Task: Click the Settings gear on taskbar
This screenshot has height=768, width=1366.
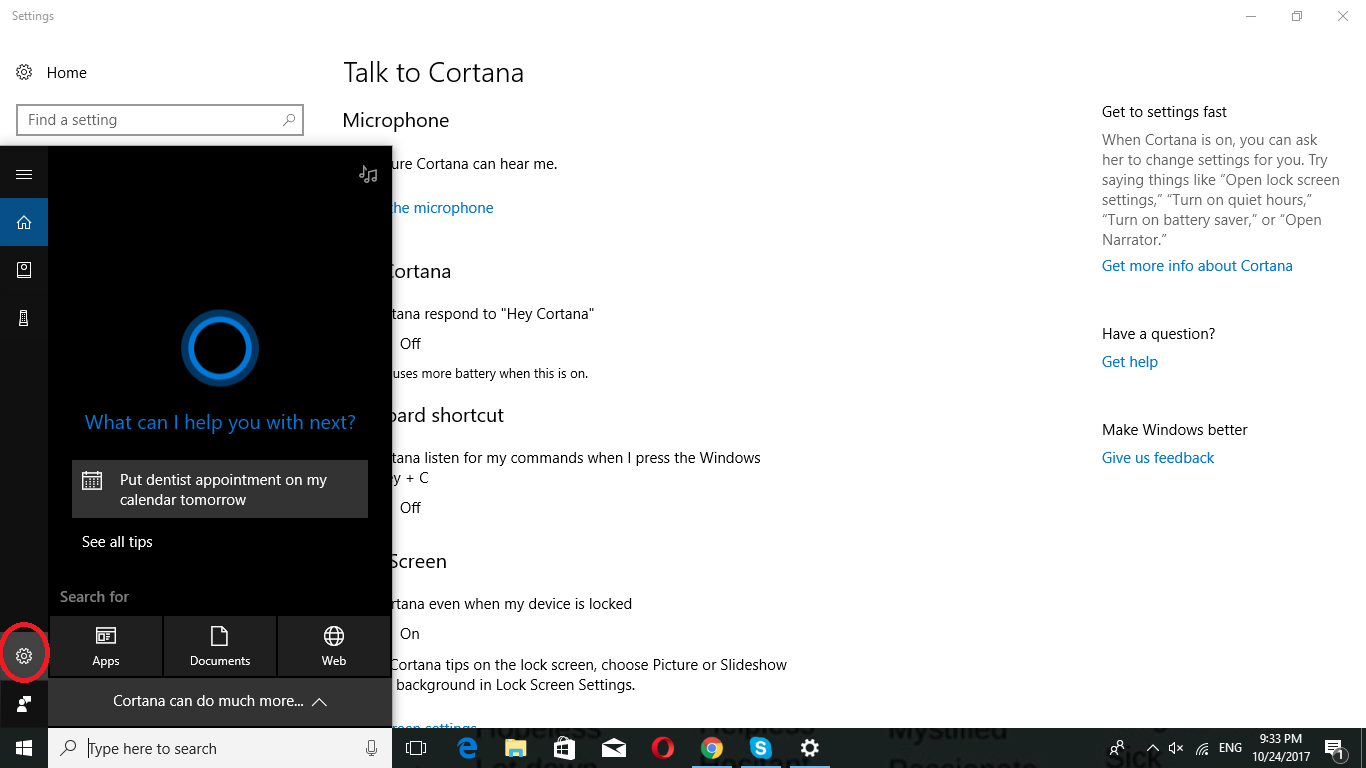Action: [x=809, y=748]
